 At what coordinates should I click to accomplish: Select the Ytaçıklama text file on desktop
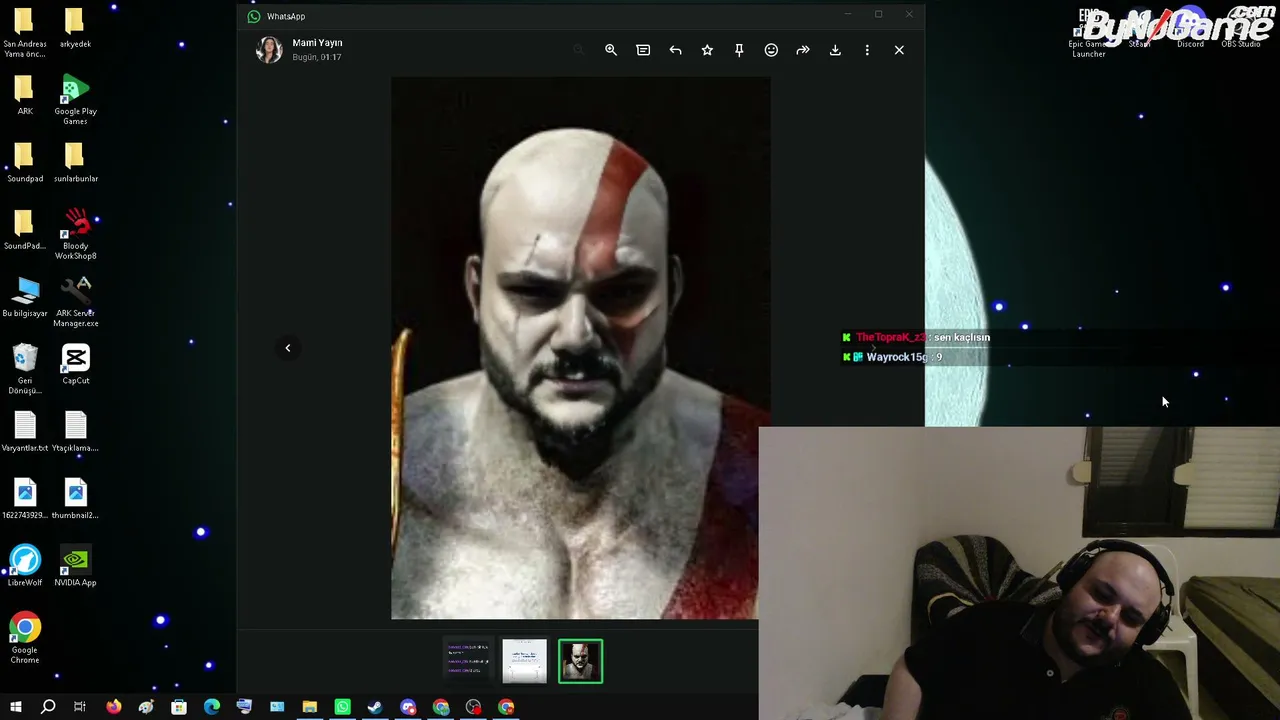click(75, 432)
